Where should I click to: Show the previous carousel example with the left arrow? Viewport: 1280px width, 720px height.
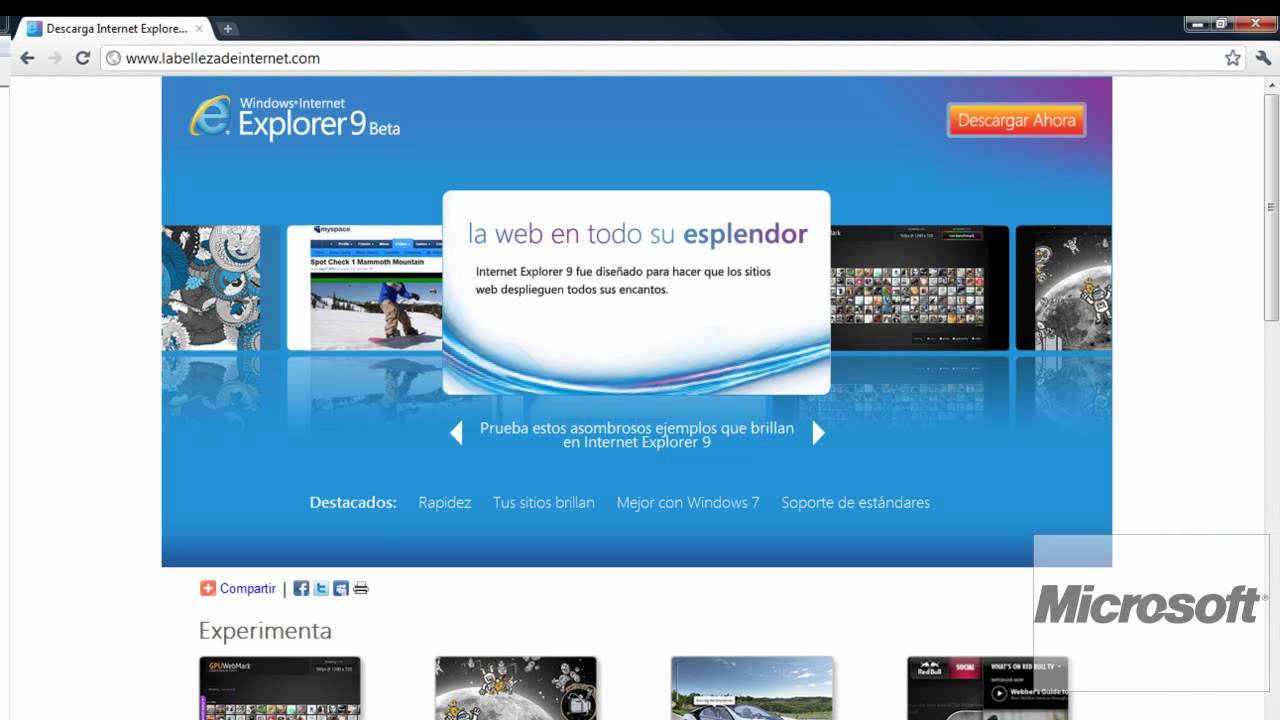(456, 433)
